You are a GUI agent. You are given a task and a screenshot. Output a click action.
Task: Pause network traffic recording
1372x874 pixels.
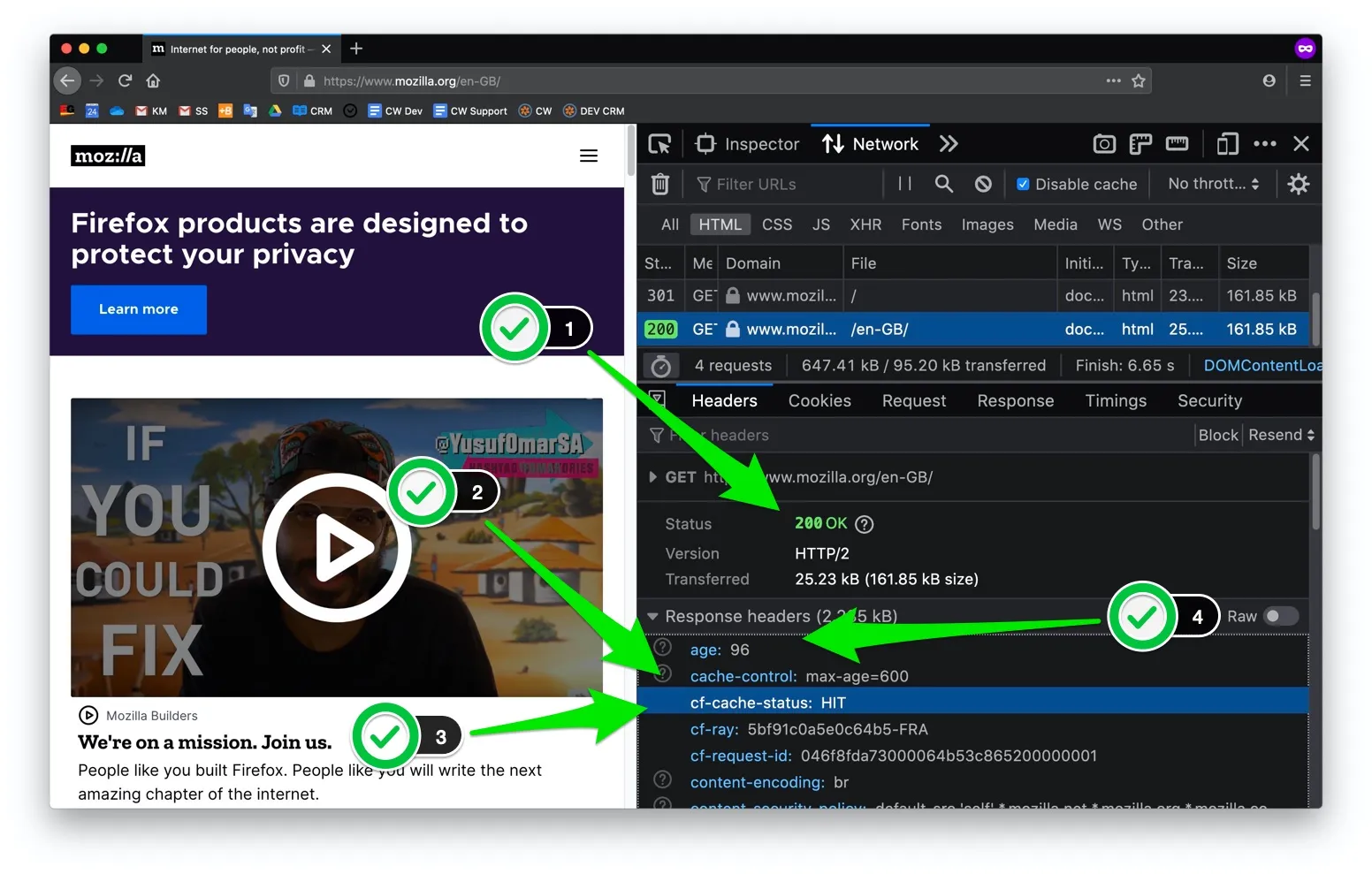click(x=903, y=184)
